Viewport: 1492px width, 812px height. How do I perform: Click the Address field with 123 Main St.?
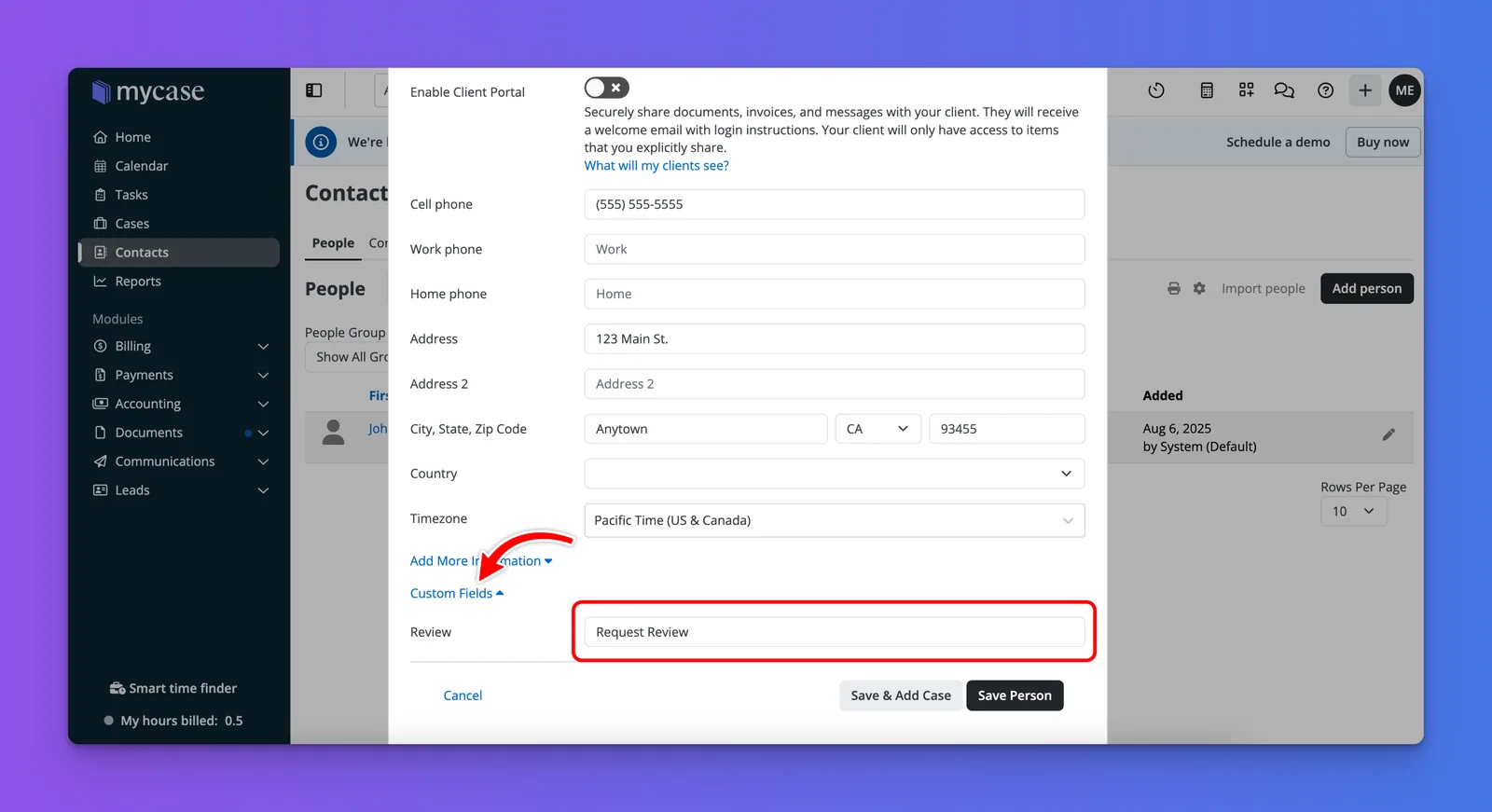click(835, 338)
